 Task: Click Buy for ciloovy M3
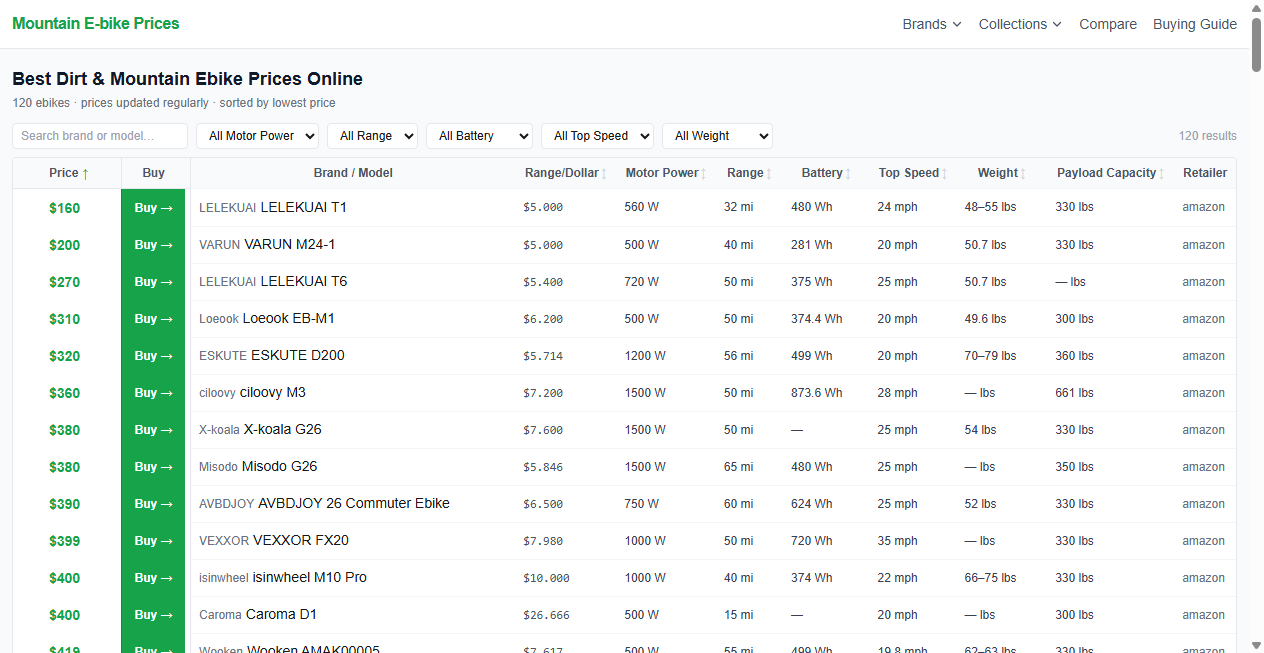pos(153,393)
